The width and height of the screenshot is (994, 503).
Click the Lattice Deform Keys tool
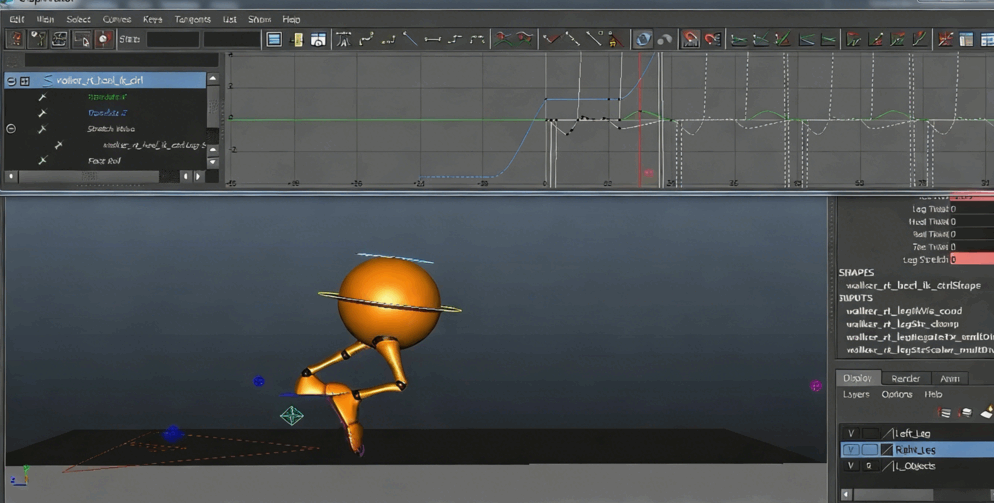59,39
